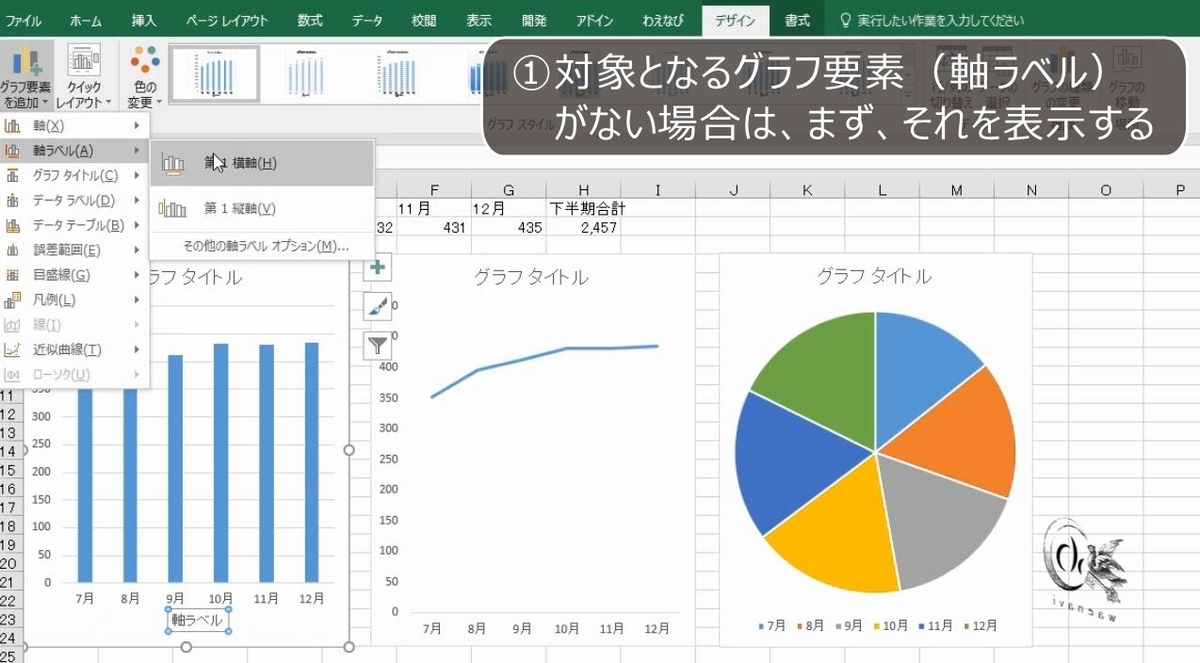This screenshot has width=1200, height=663.
Task: Switch to the ホーム tab
Action: click(x=85, y=20)
